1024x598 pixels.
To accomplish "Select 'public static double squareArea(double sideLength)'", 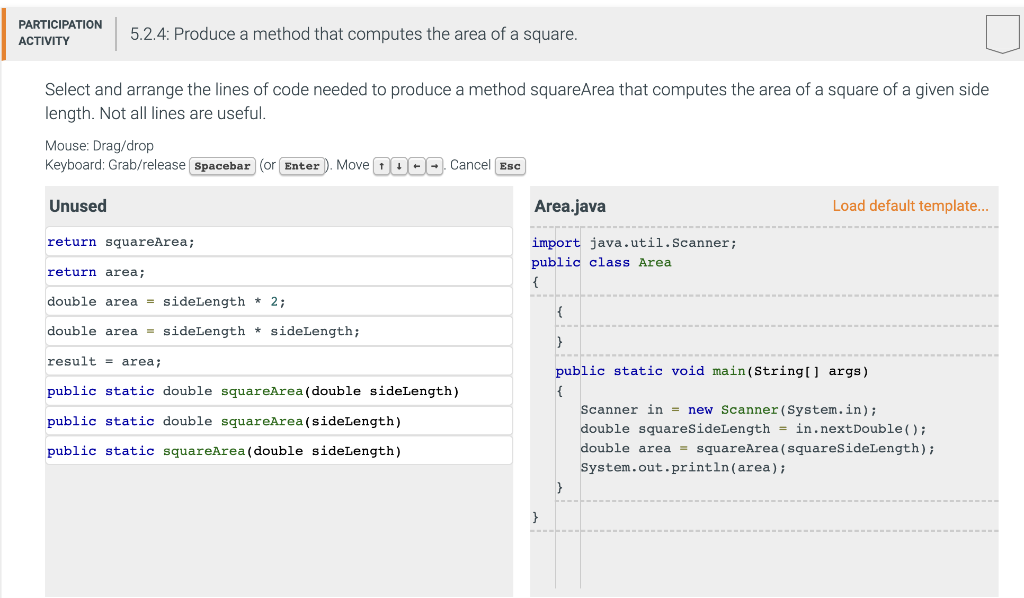I will pos(277,391).
